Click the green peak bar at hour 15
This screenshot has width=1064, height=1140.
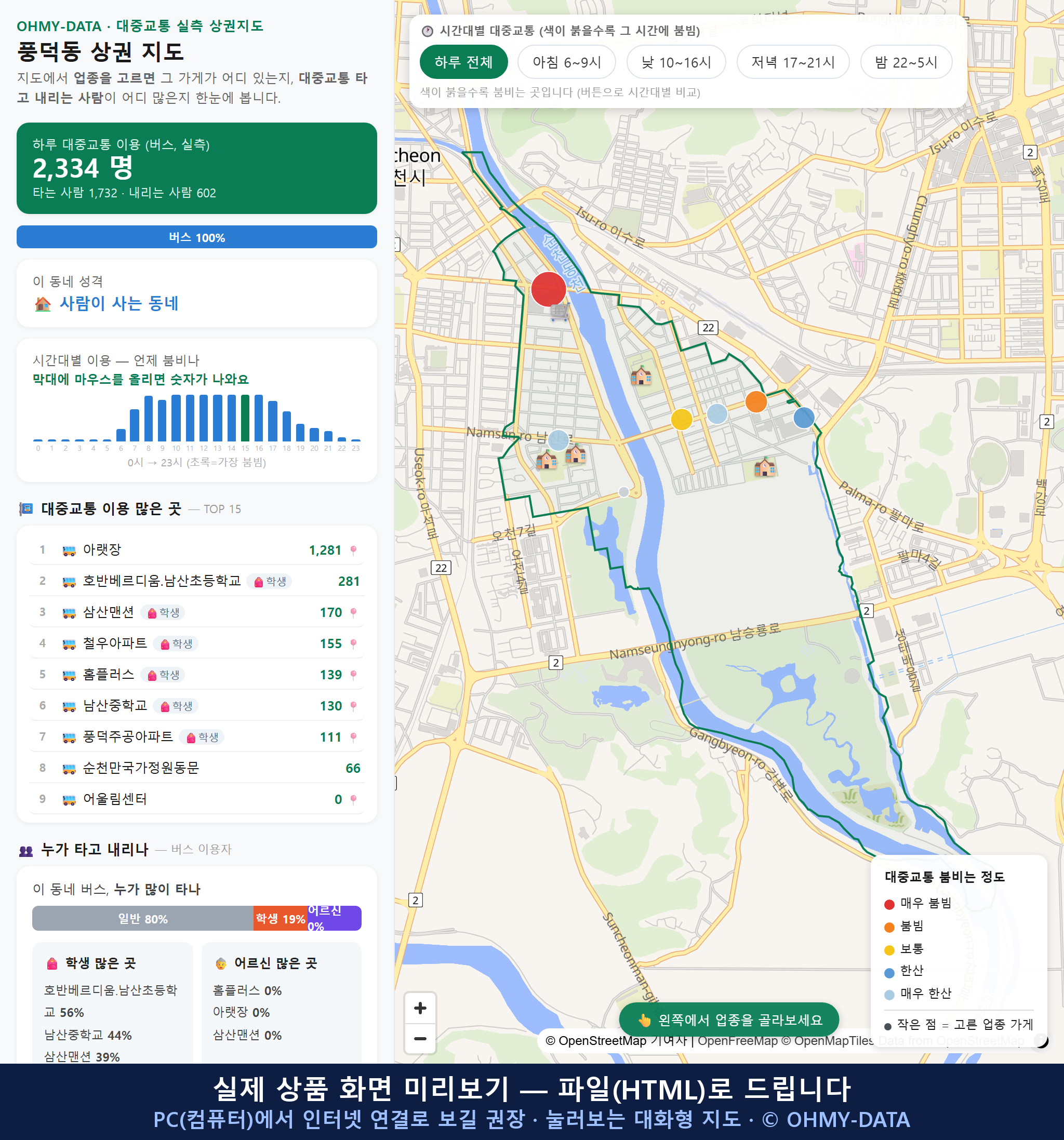[246, 418]
